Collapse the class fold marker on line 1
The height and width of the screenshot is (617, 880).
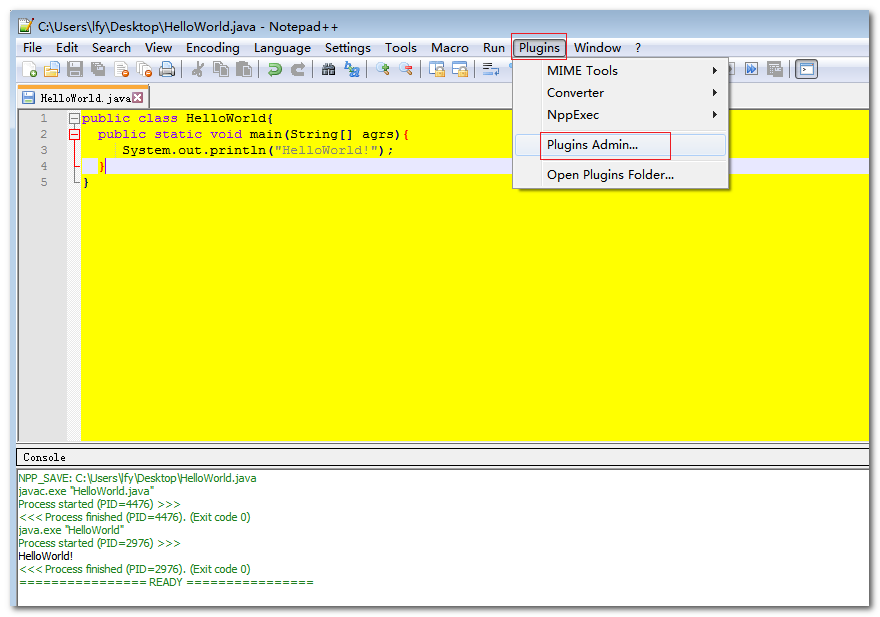[74, 118]
